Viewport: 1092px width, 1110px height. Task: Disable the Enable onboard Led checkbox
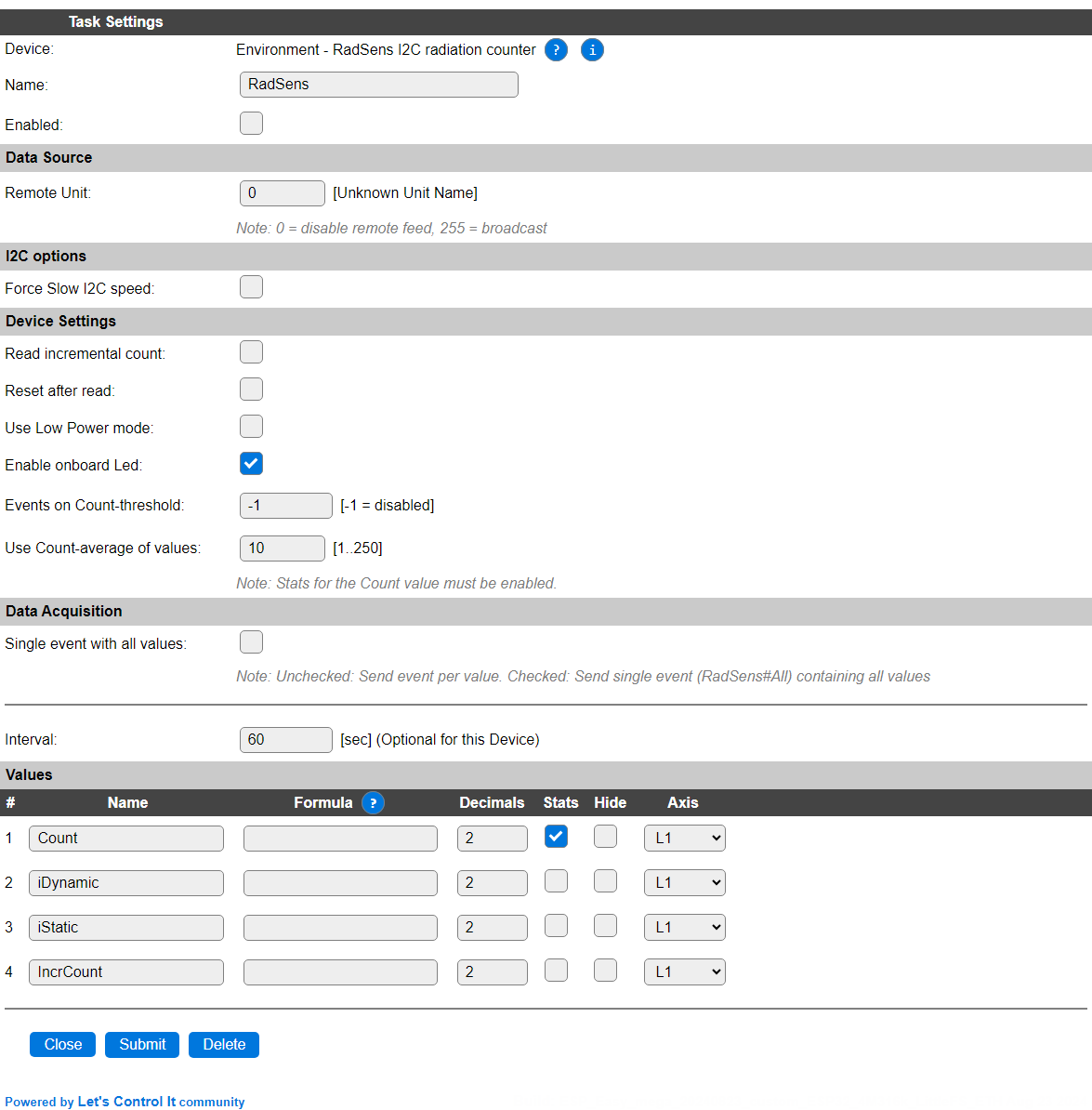click(x=251, y=464)
